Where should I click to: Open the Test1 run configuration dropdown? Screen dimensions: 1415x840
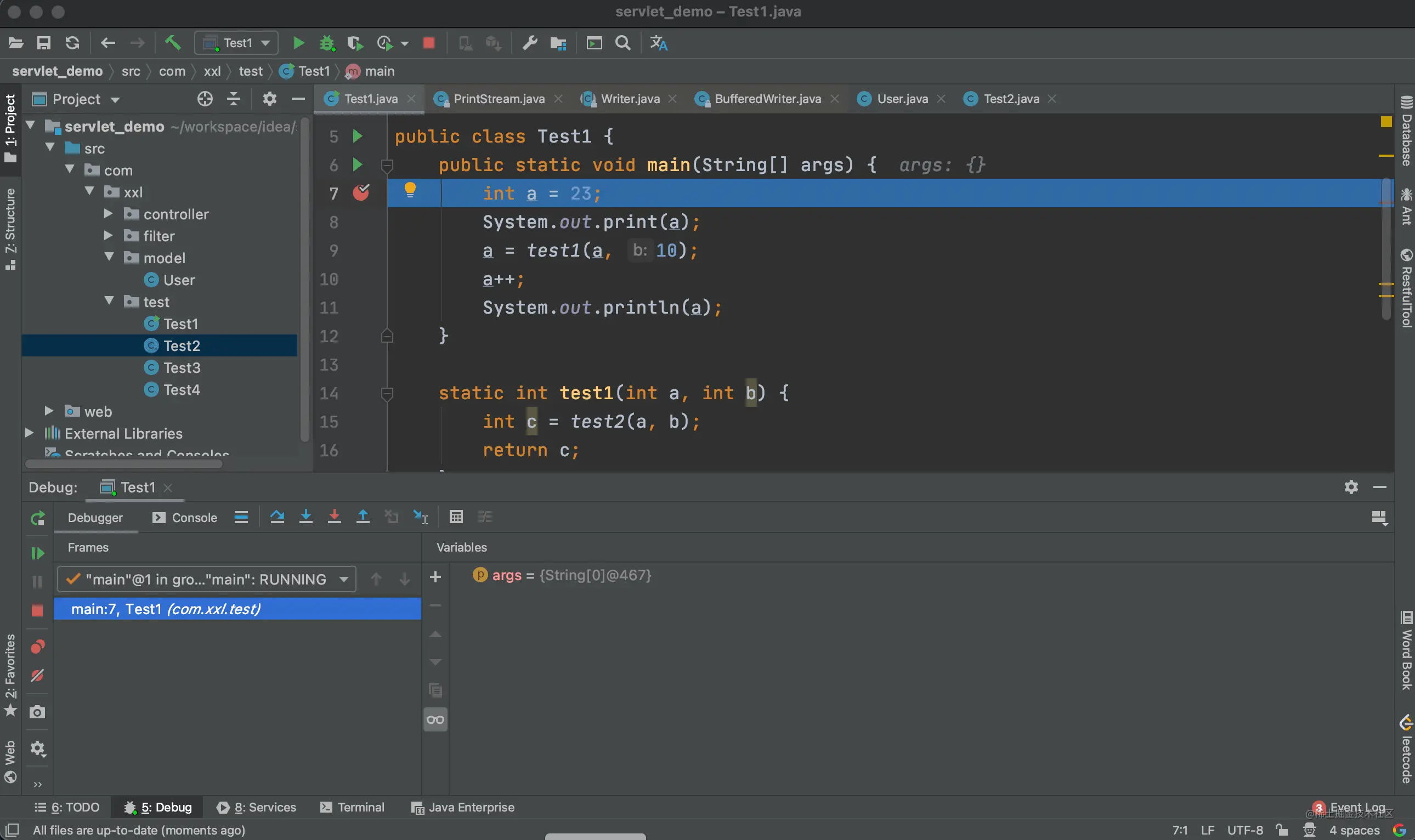236,43
